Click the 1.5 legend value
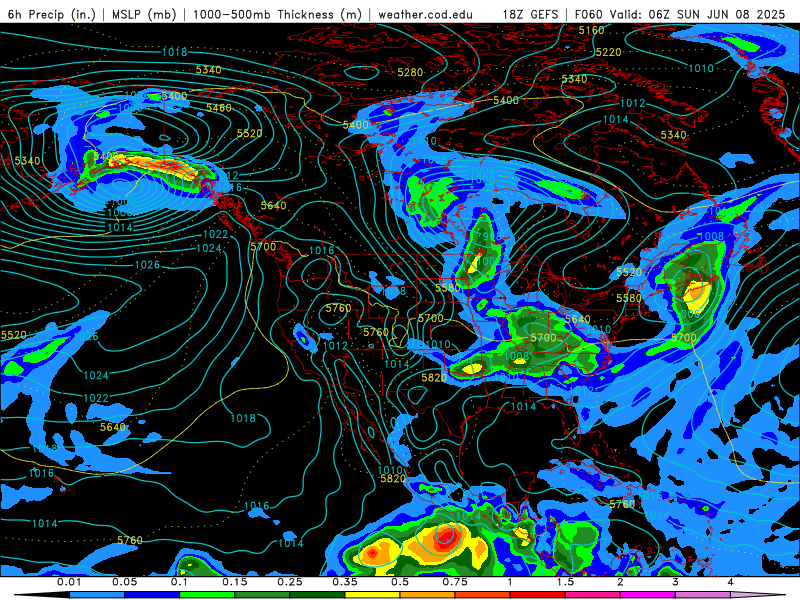The image size is (800, 600). point(565,582)
